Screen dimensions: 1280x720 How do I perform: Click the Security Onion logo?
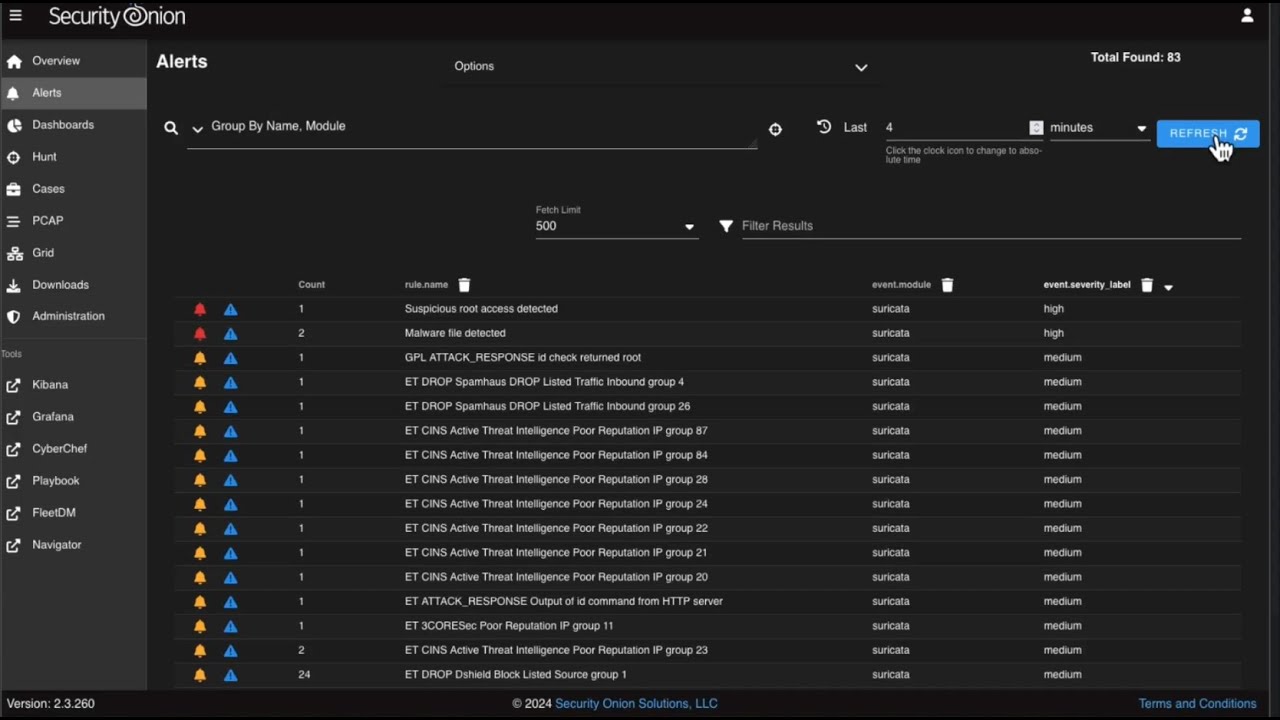point(117,16)
